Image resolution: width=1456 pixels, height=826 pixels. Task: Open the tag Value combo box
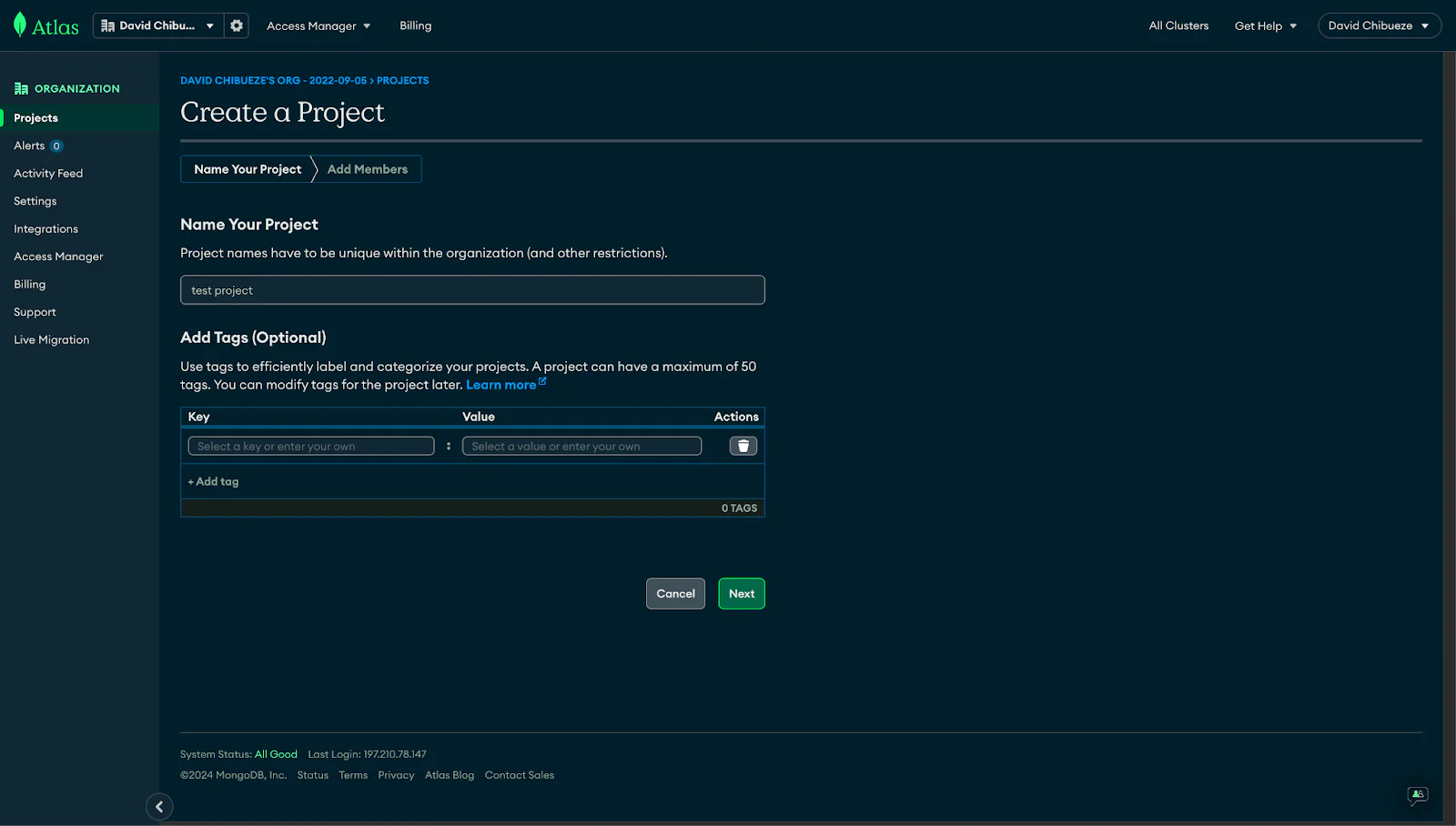[581, 446]
